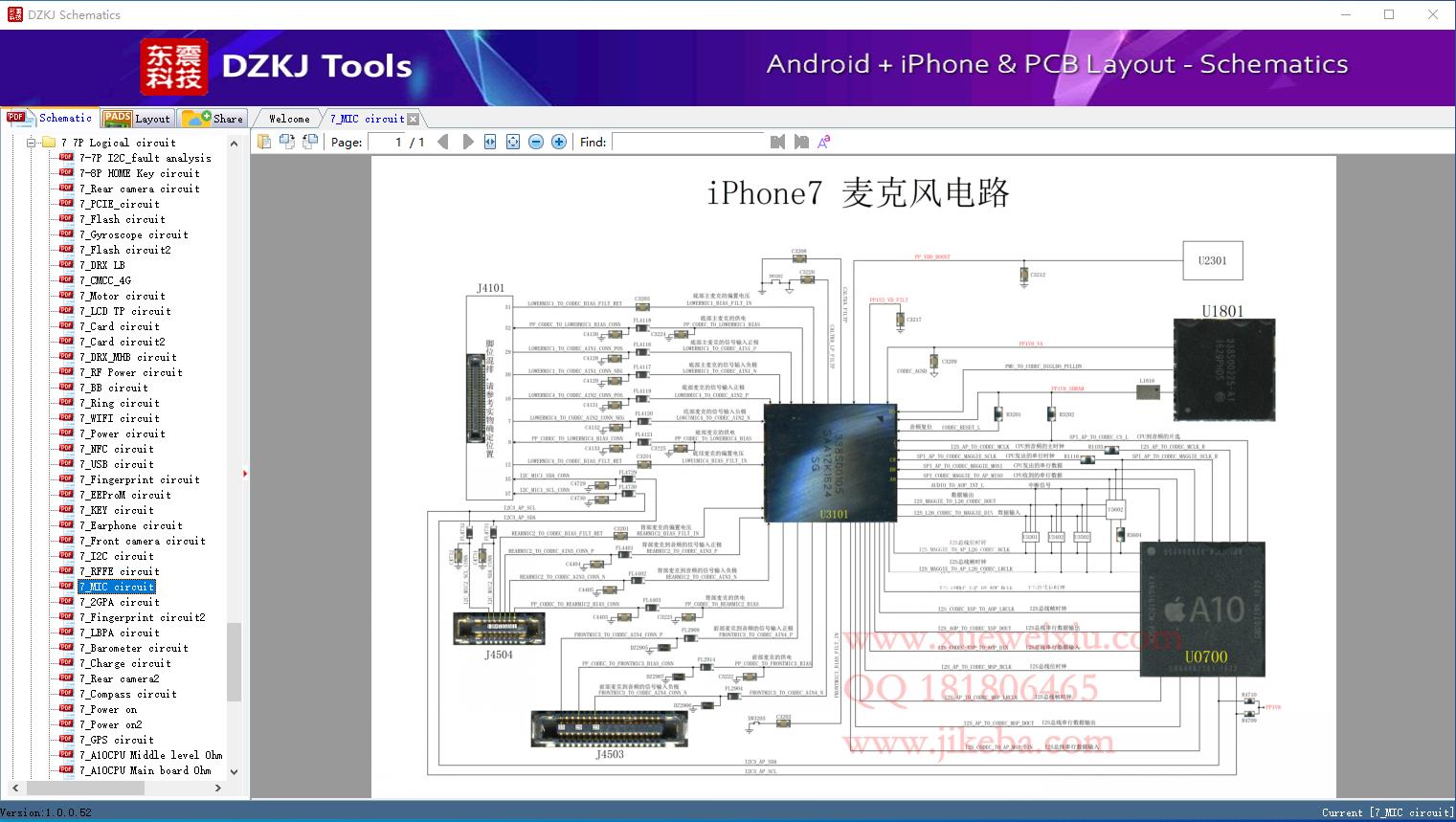The height and width of the screenshot is (822, 1456).
Task: Fit the whole page in view
Action: (513, 142)
